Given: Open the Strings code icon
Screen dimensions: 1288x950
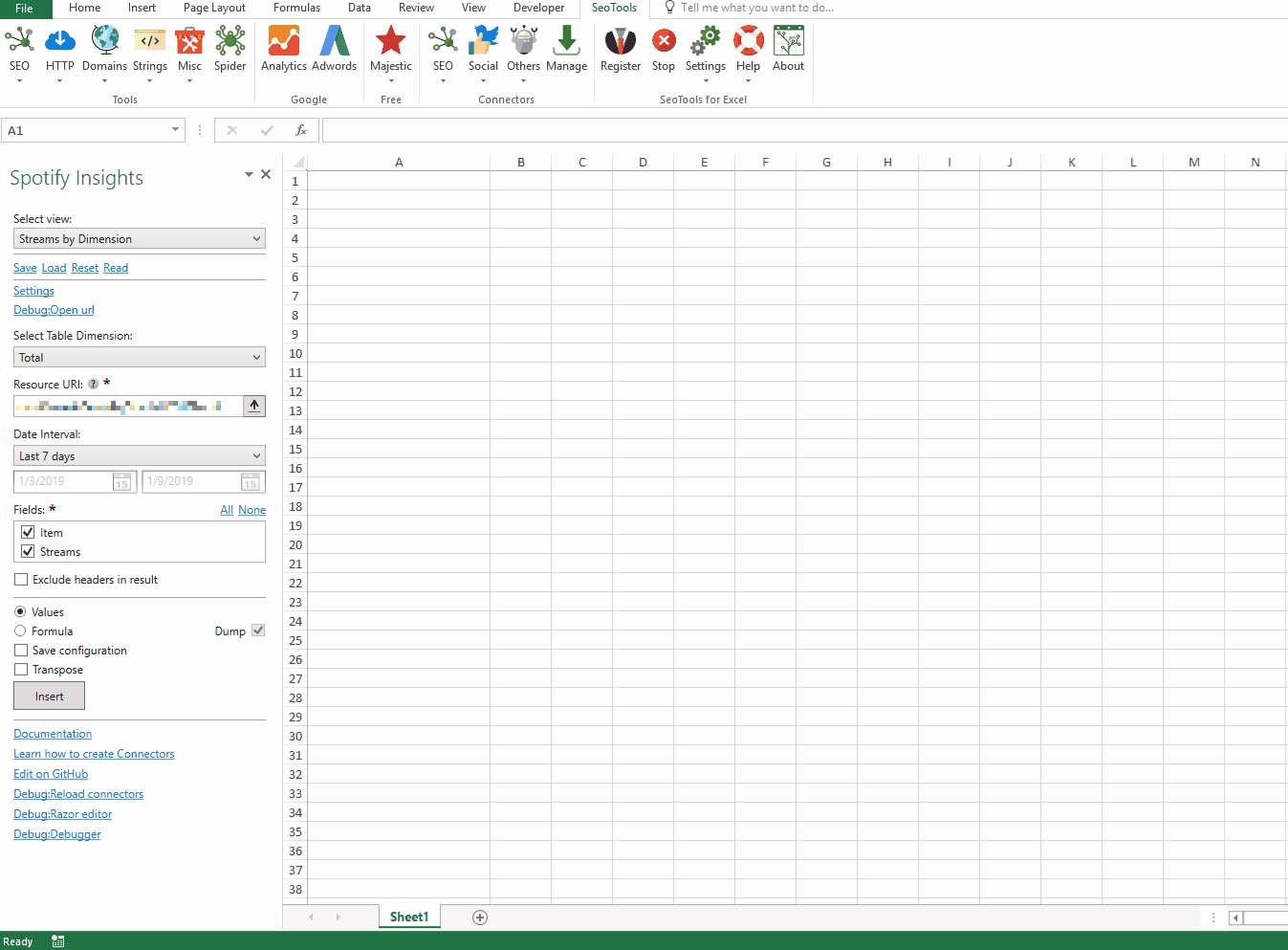Looking at the screenshot, I should pyautogui.click(x=149, y=41).
